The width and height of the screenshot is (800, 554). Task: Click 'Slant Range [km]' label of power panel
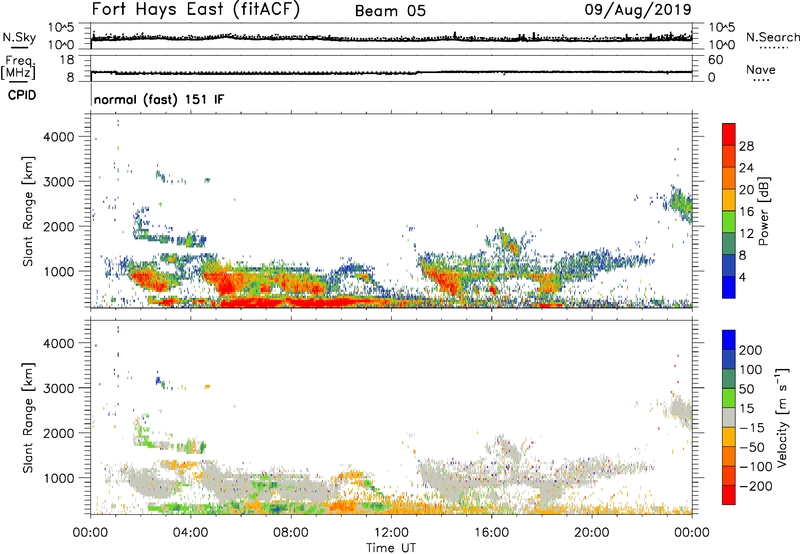pyautogui.click(x=28, y=211)
